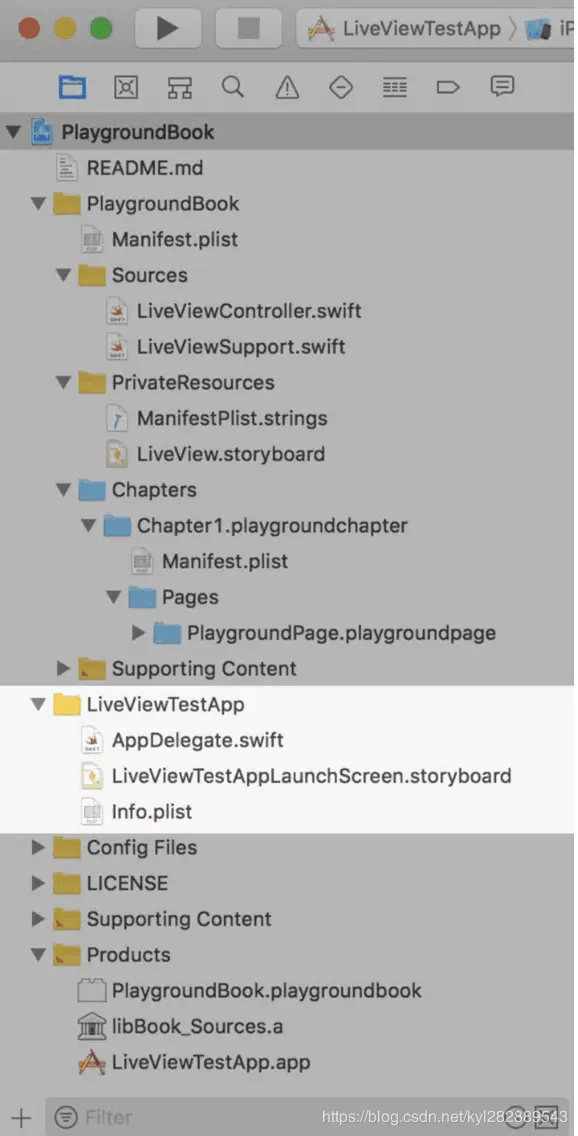
Task: Open the Debug navigator
Action: 394,86
